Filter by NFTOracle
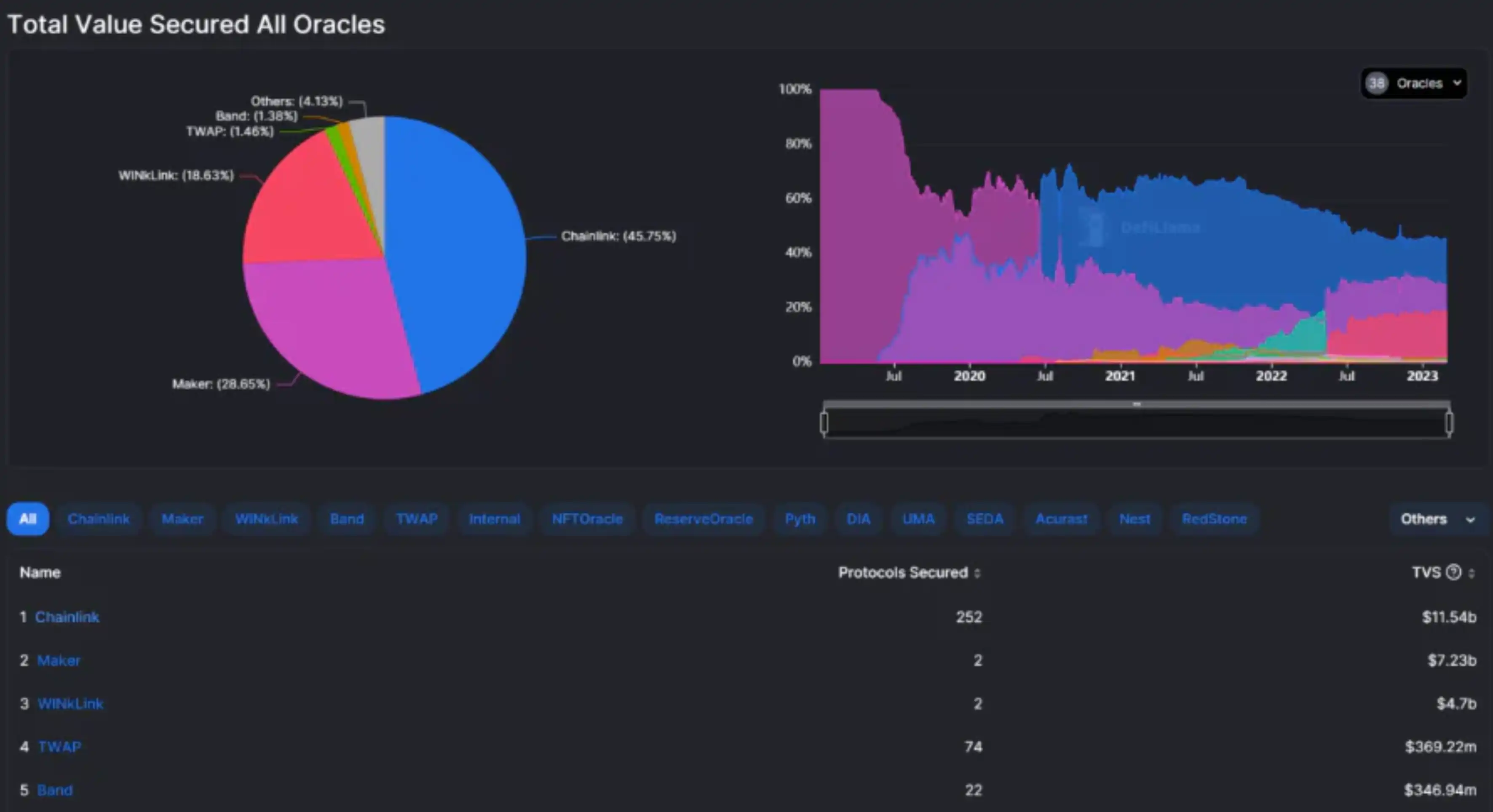This screenshot has width=1493, height=812. [587, 519]
